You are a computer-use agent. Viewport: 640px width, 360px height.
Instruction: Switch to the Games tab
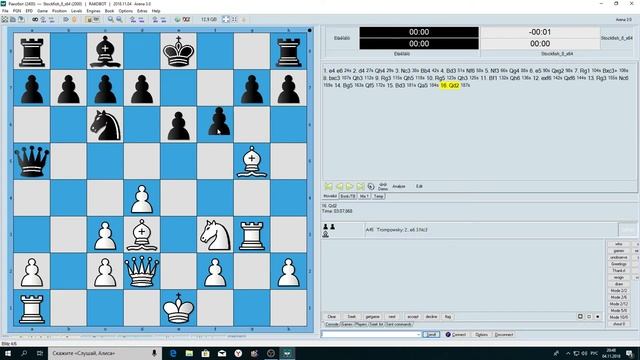pyautogui.click(x=347, y=324)
